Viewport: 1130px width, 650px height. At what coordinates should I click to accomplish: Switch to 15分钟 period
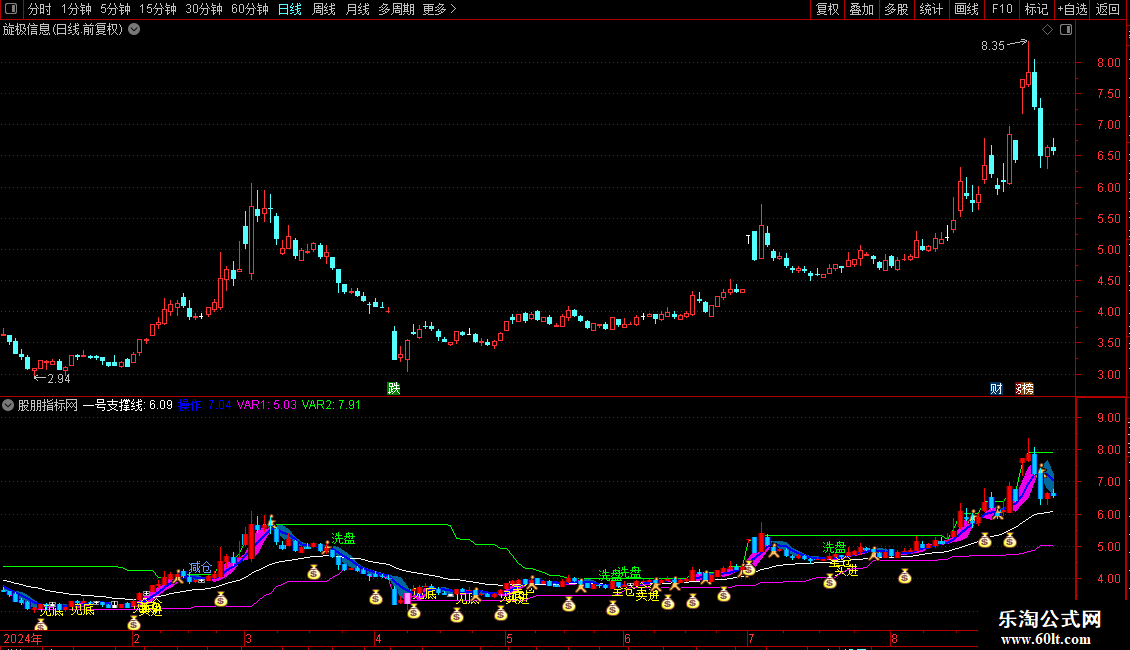tap(158, 9)
